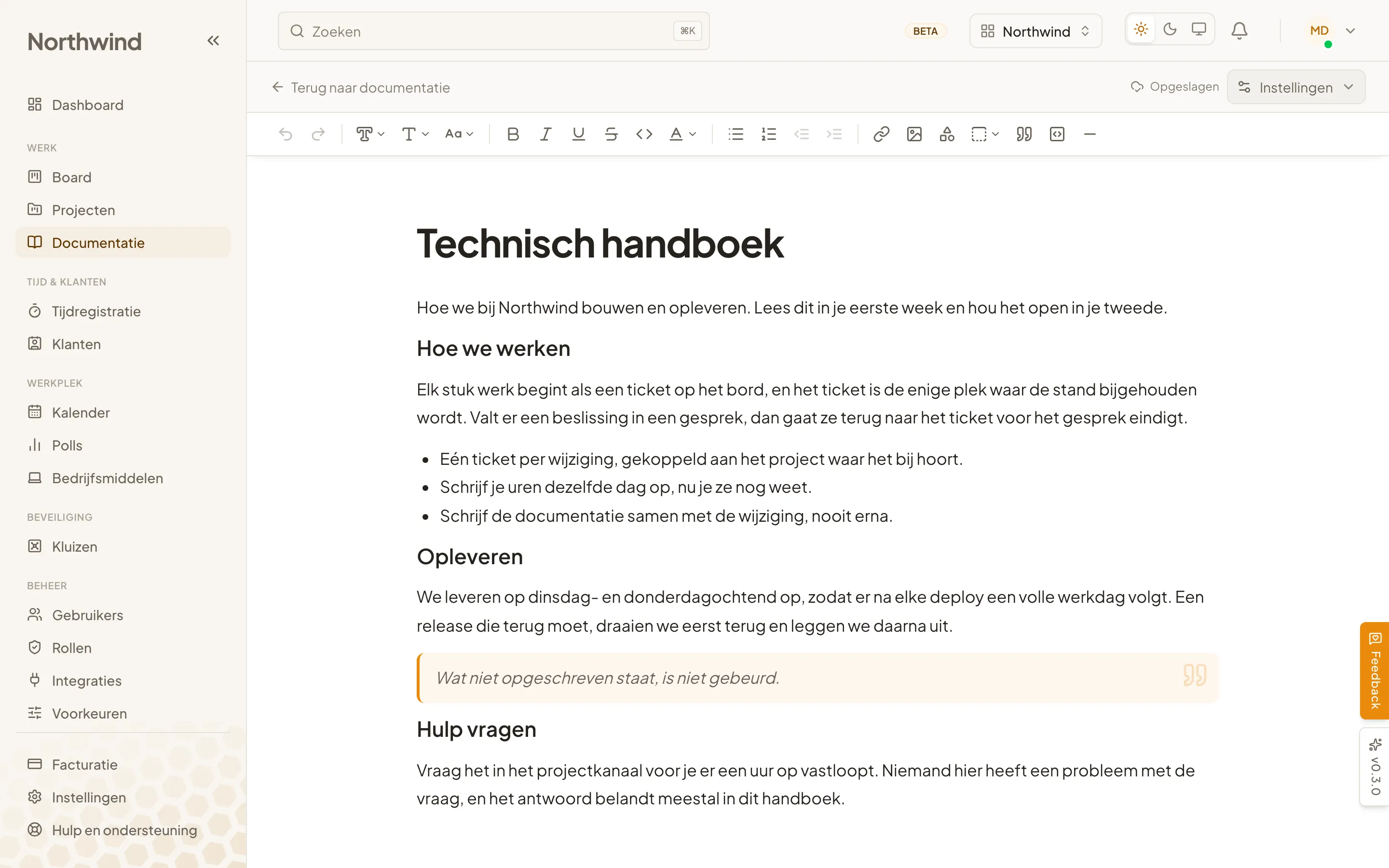This screenshot has height=868, width=1389.
Task: Apply bold formatting
Action: pos(513,135)
